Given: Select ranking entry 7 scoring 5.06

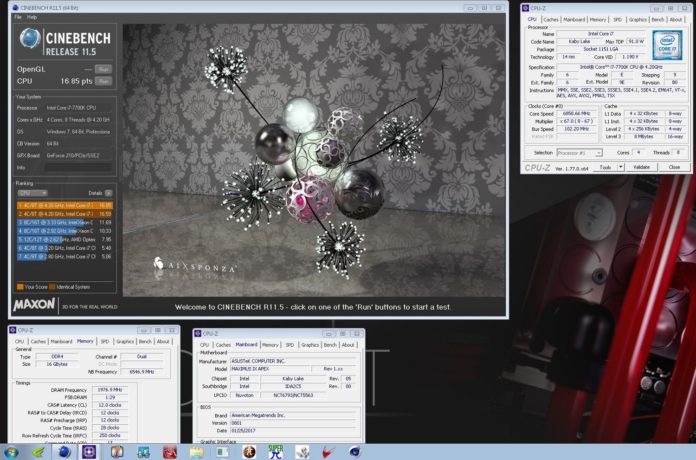Looking at the screenshot, I should click(x=65, y=256).
